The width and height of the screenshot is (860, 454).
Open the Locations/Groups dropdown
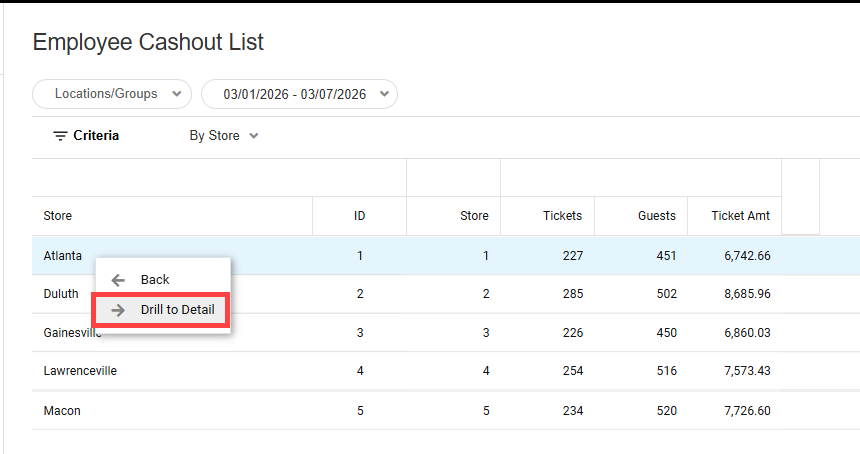pyautogui.click(x=112, y=94)
